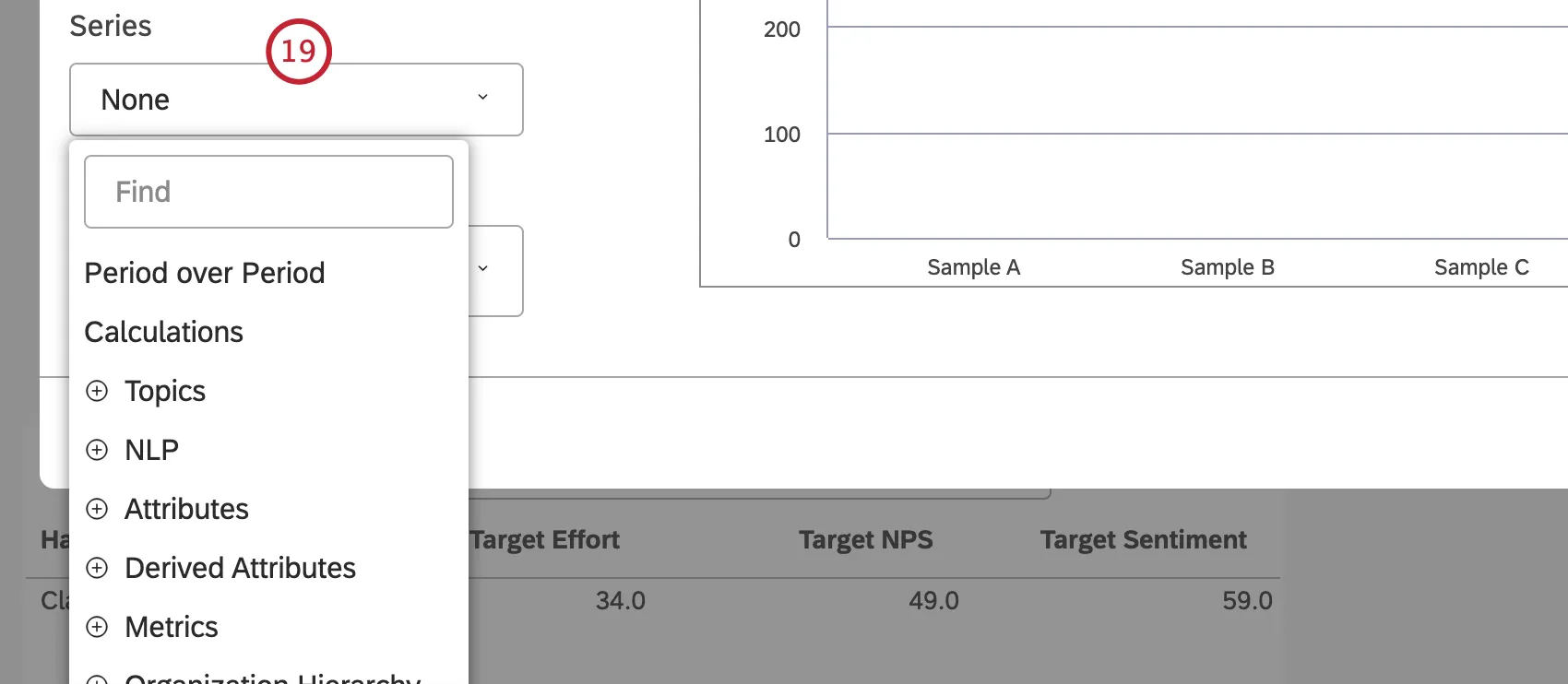Open the dropdown chevron below the Series selector
The width and height of the screenshot is (1568, 684).
482,269
